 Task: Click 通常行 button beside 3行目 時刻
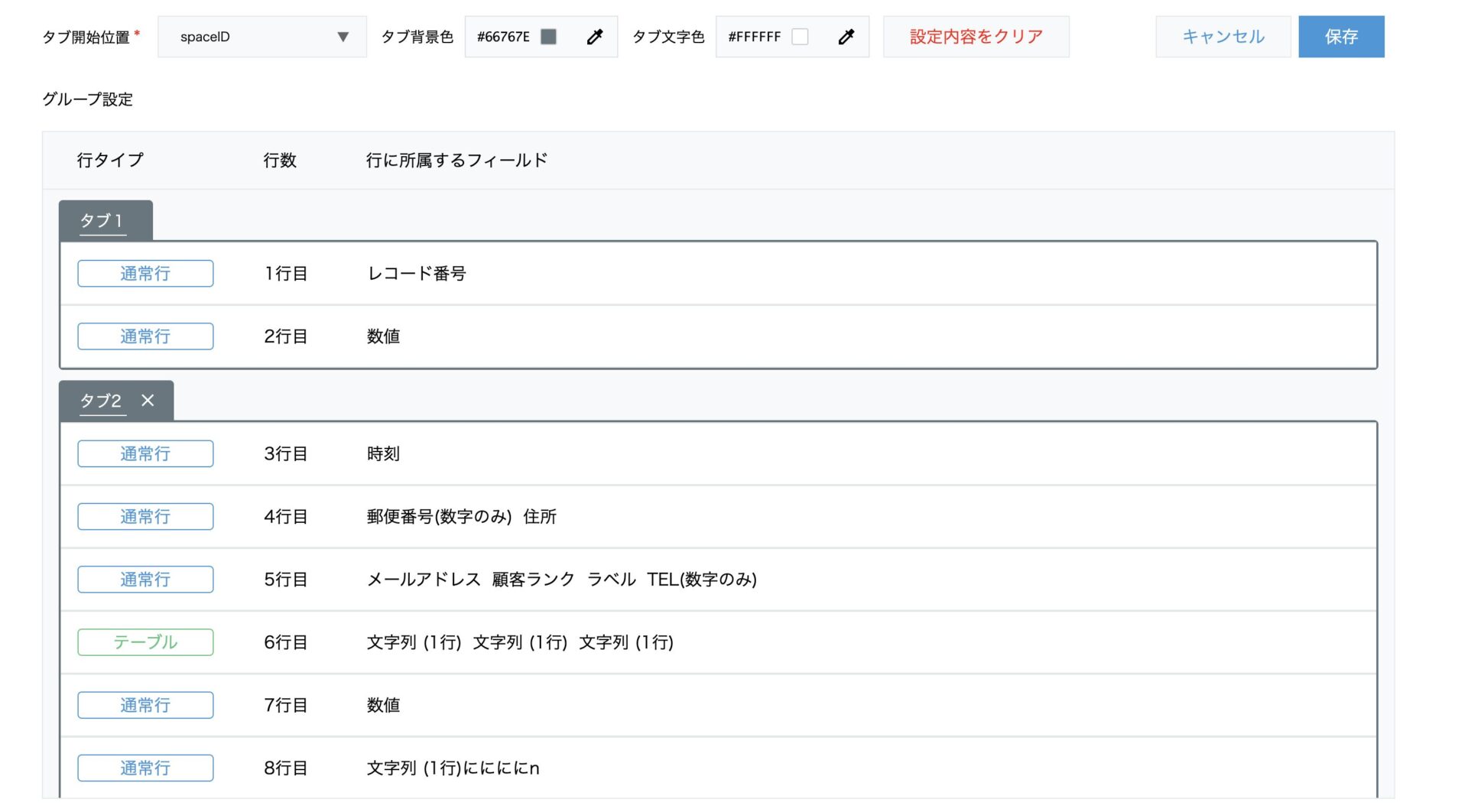coord(145,453)
